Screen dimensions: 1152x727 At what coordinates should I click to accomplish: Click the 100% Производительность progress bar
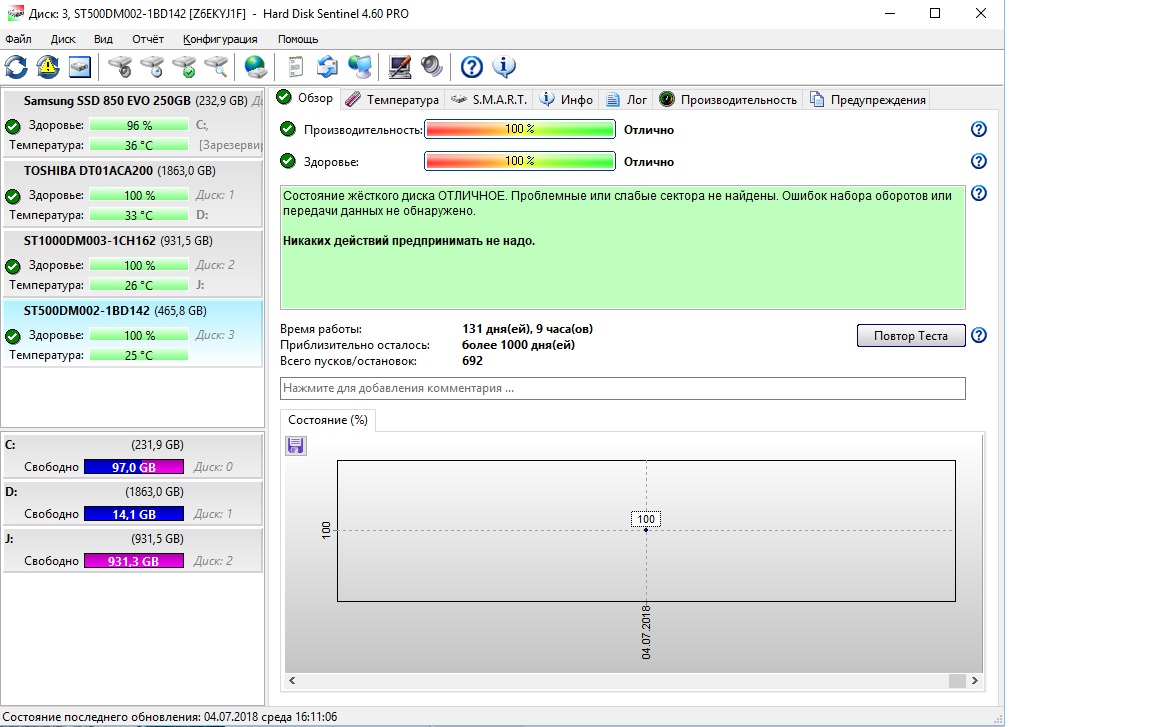(519, 129)
